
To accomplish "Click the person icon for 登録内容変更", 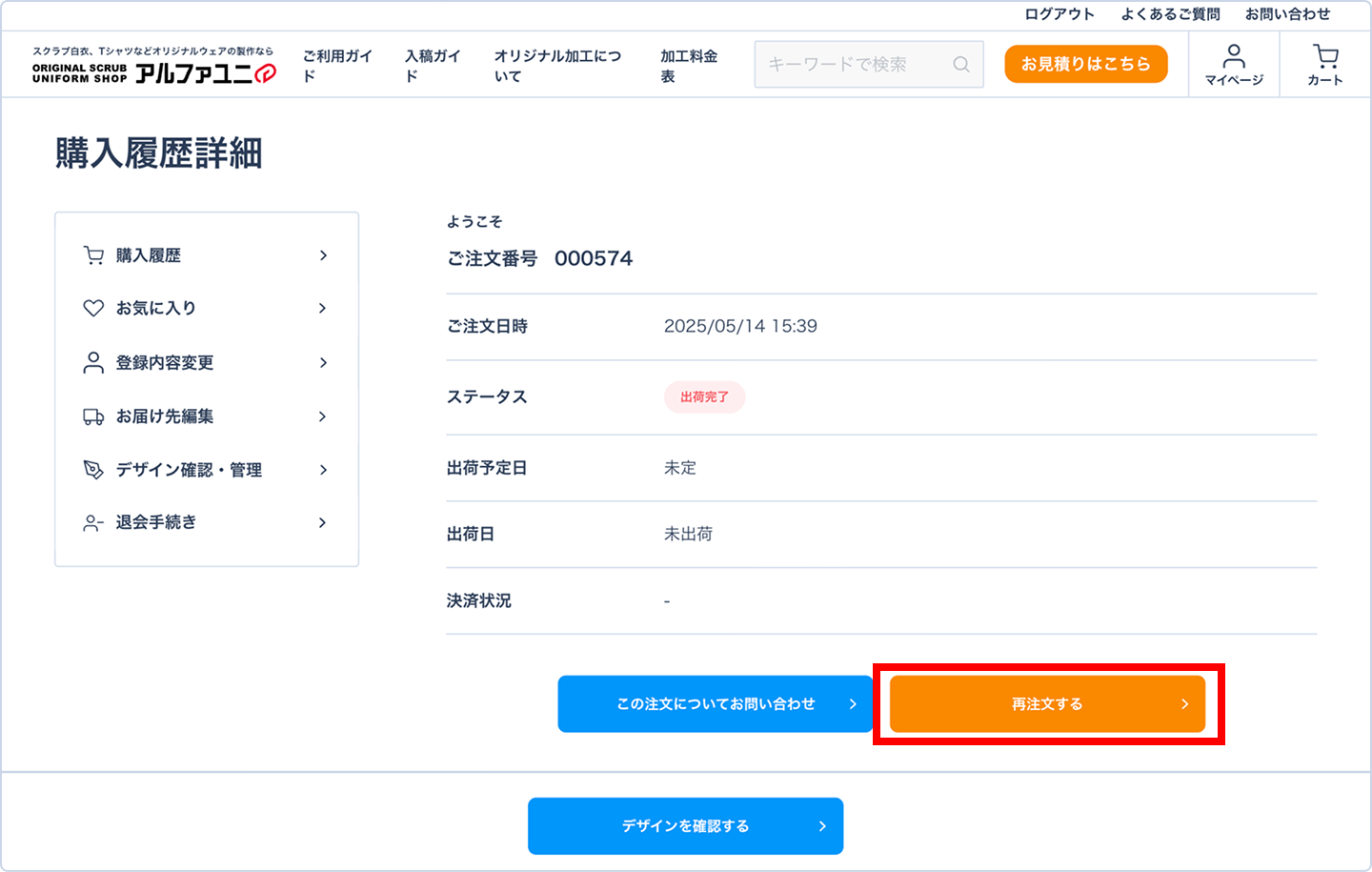I will pyautogui.click(x=93, y=363).
